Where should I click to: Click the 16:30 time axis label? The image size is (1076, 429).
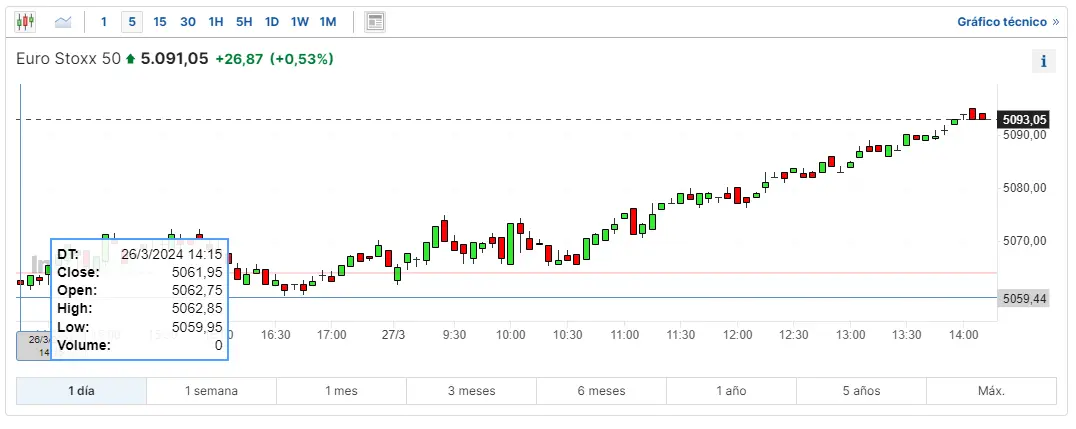point(276,334)
